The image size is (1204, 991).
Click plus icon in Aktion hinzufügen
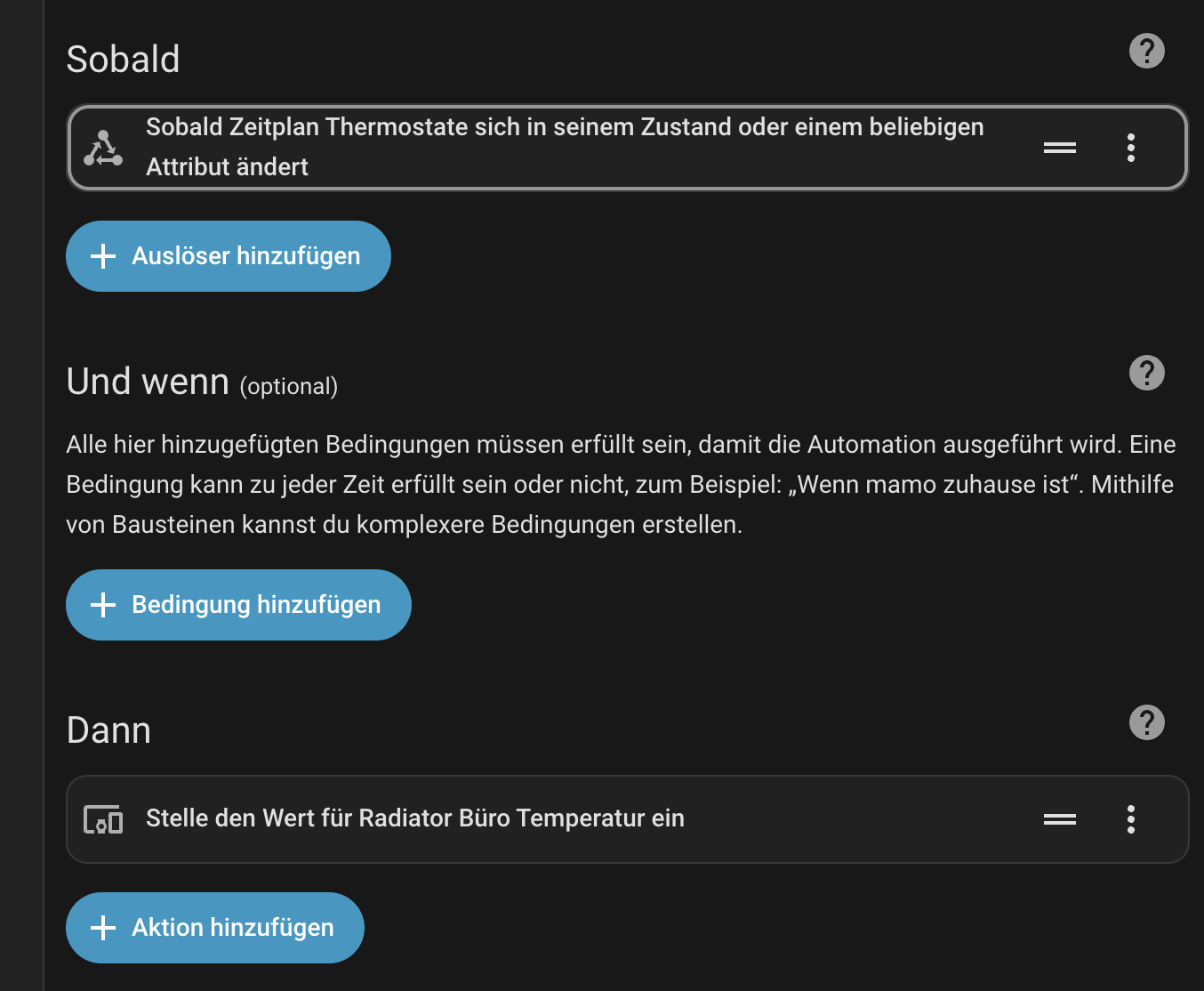point(103,928)
